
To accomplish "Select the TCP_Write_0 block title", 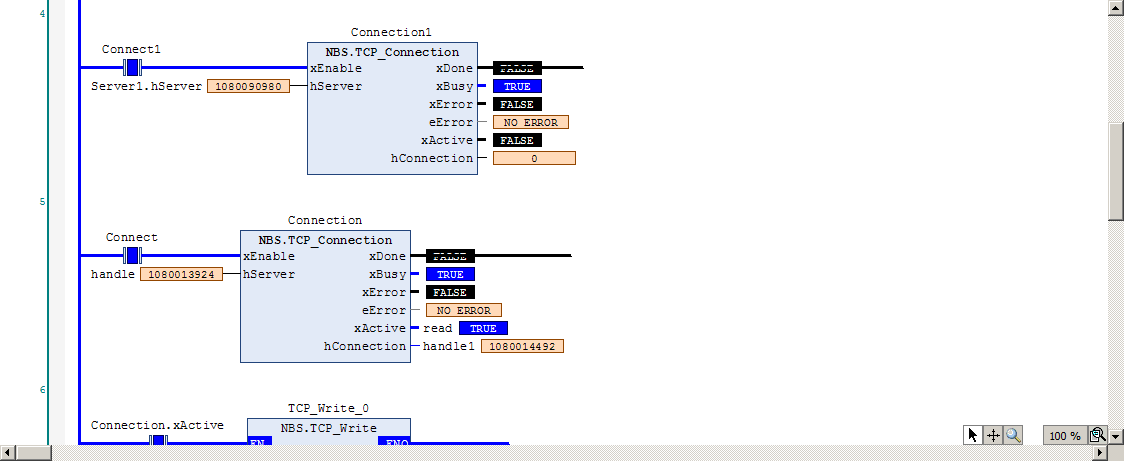I will [328, 408].
